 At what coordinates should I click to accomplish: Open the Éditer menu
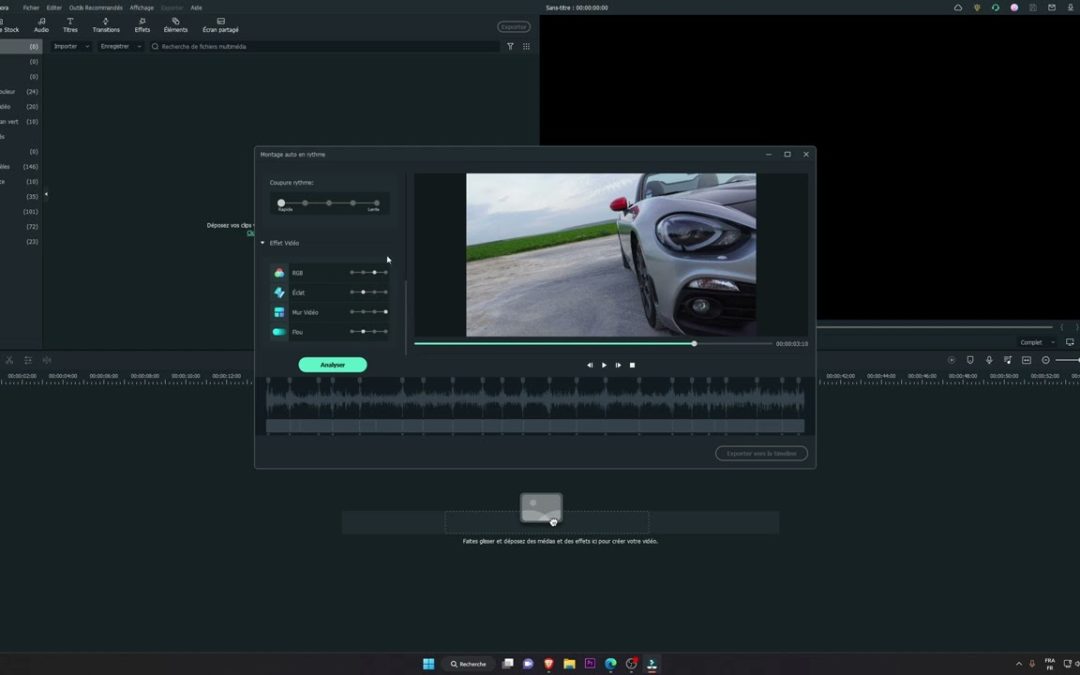click(54, 8)
